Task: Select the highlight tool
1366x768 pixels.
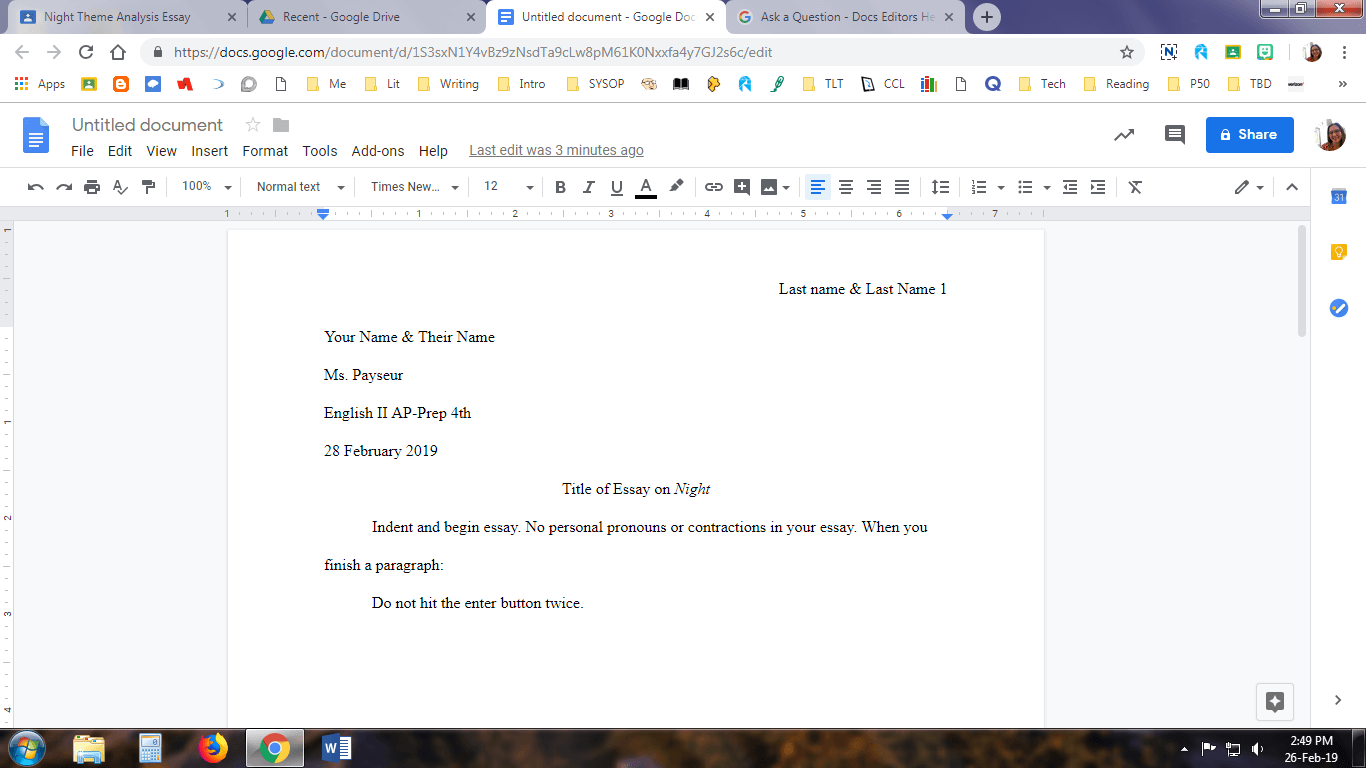Action: (x=676, y=186)
